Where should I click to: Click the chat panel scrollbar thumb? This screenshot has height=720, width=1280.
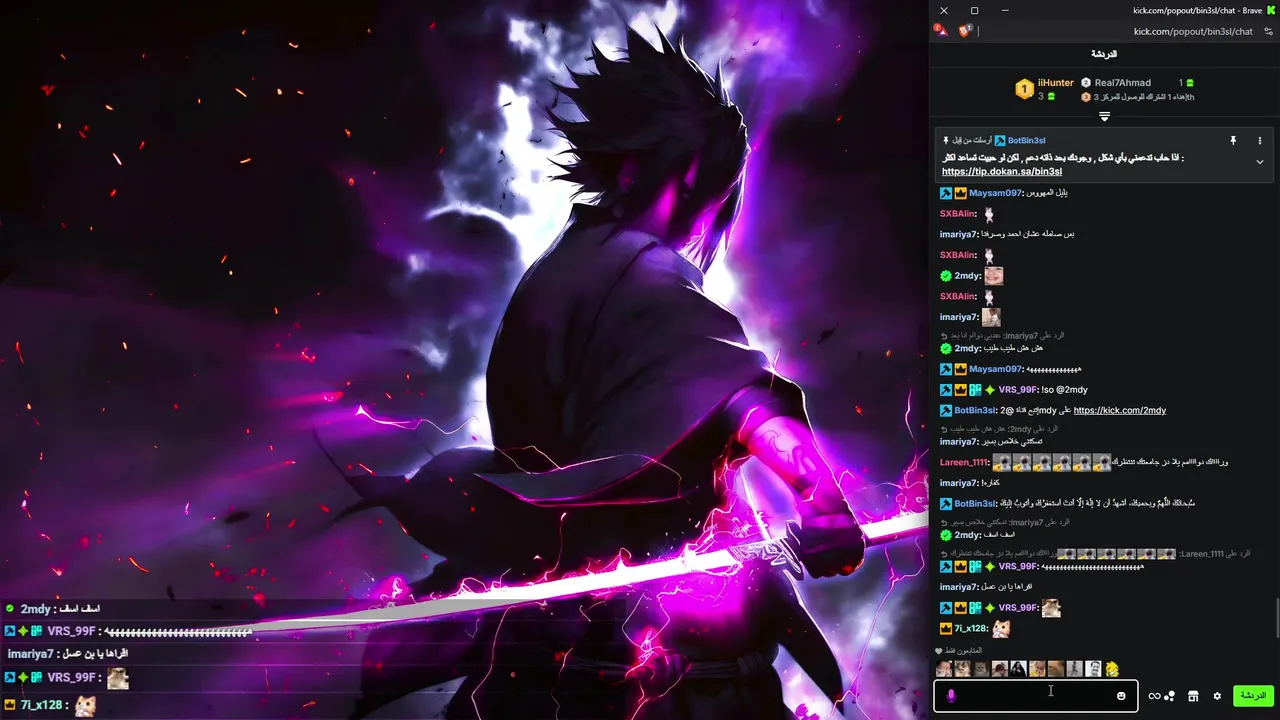pyautogui.click(x=1277, y=618)
